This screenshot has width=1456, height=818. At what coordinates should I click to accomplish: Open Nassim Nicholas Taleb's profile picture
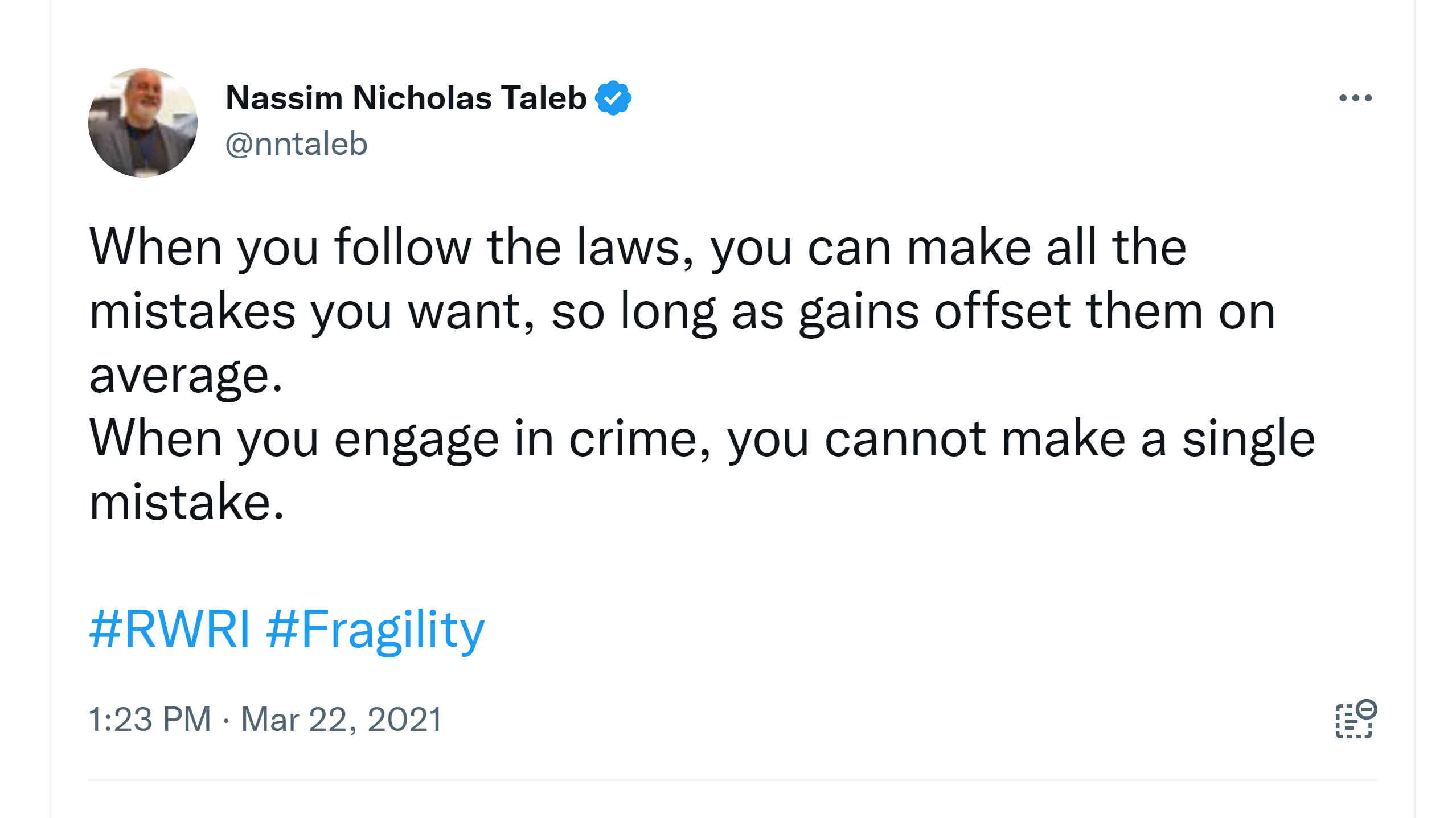143,123
